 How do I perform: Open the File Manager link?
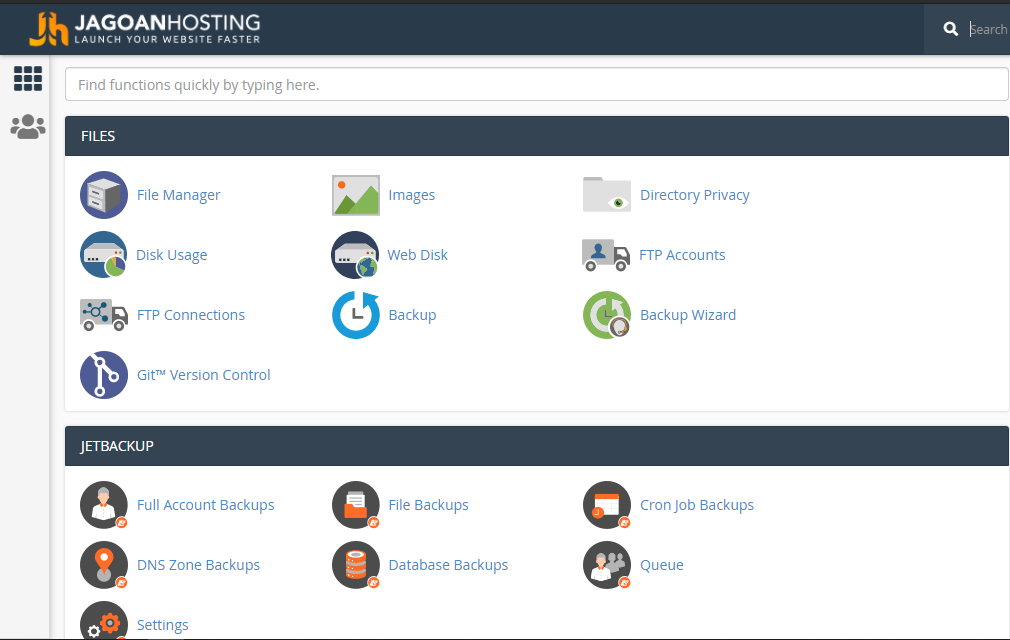coord(178,195)
